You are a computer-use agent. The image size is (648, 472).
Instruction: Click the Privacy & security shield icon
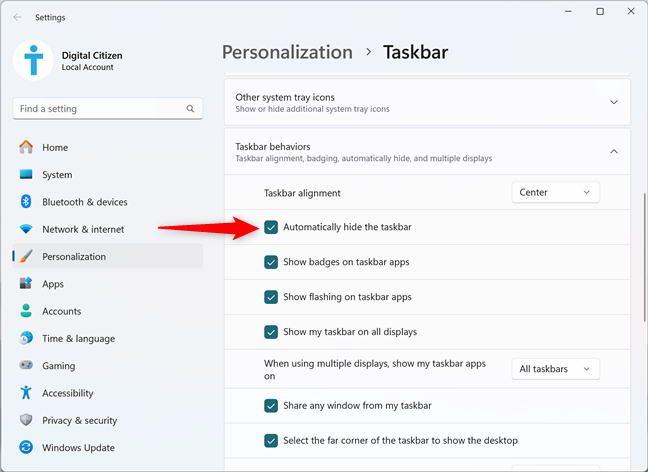26,420
